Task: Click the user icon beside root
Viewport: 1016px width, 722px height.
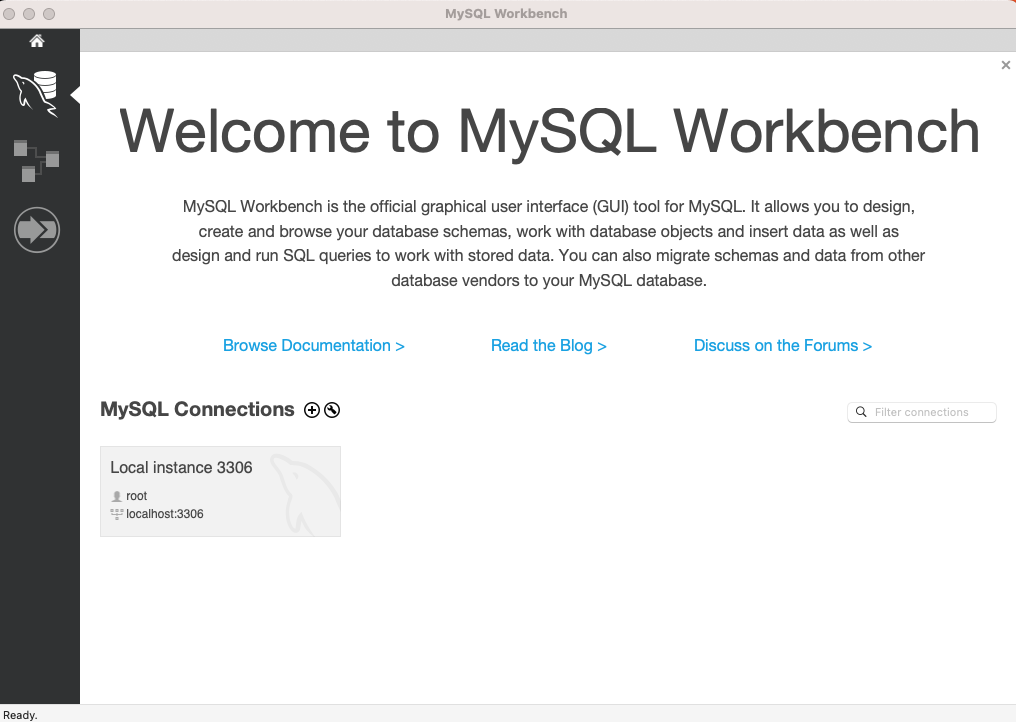Action: 117,496
